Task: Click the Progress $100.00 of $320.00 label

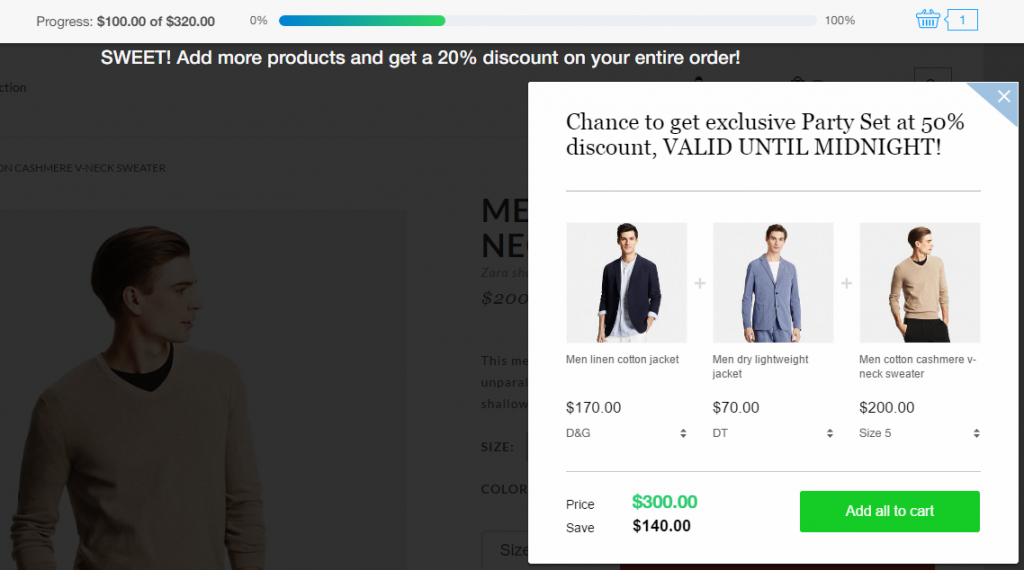Action: pos(125,20)
